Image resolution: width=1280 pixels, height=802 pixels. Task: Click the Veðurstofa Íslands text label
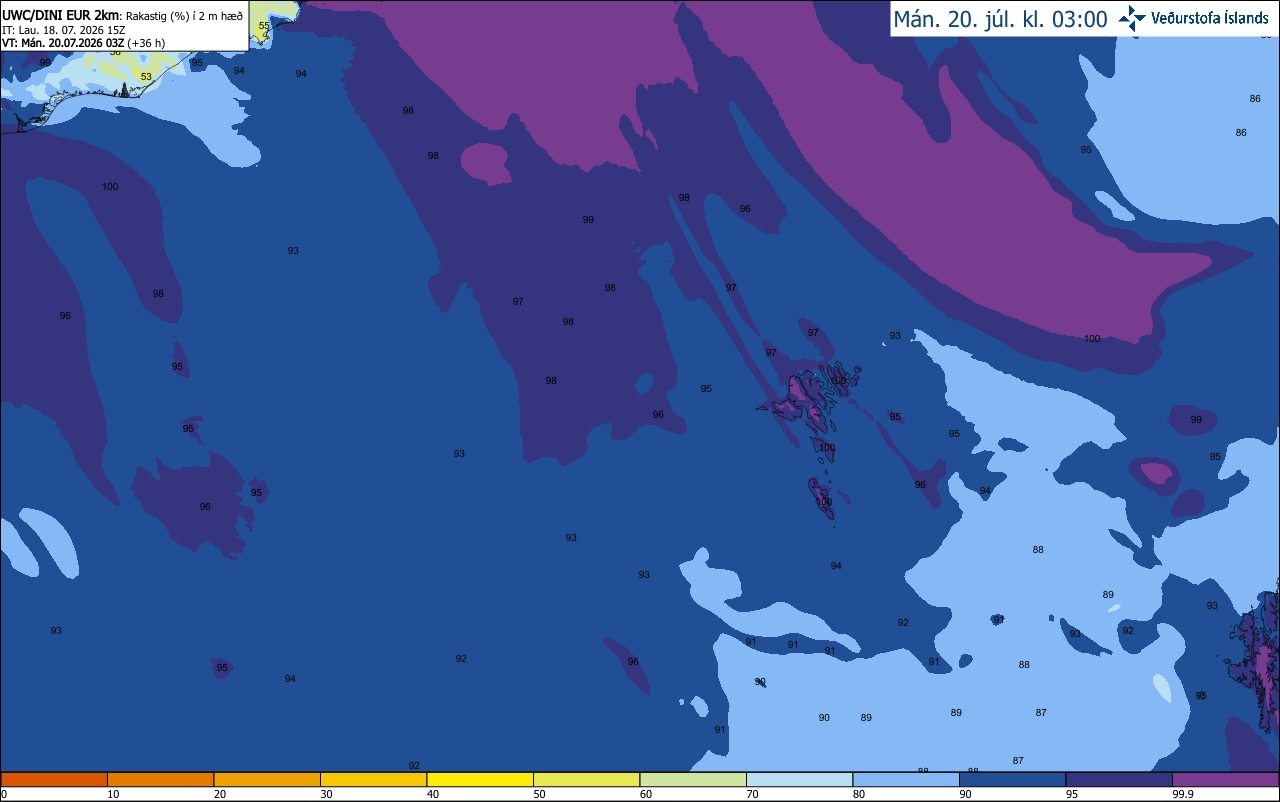click(1210, 18)
